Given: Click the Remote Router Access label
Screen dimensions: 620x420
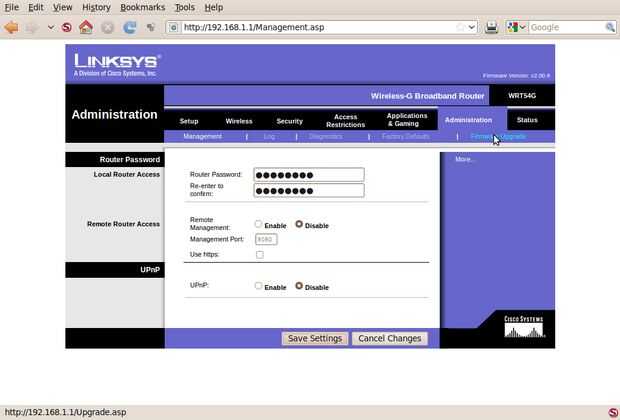Looking at the screenshot, I should pyautogui.click(x=123, y=224).
